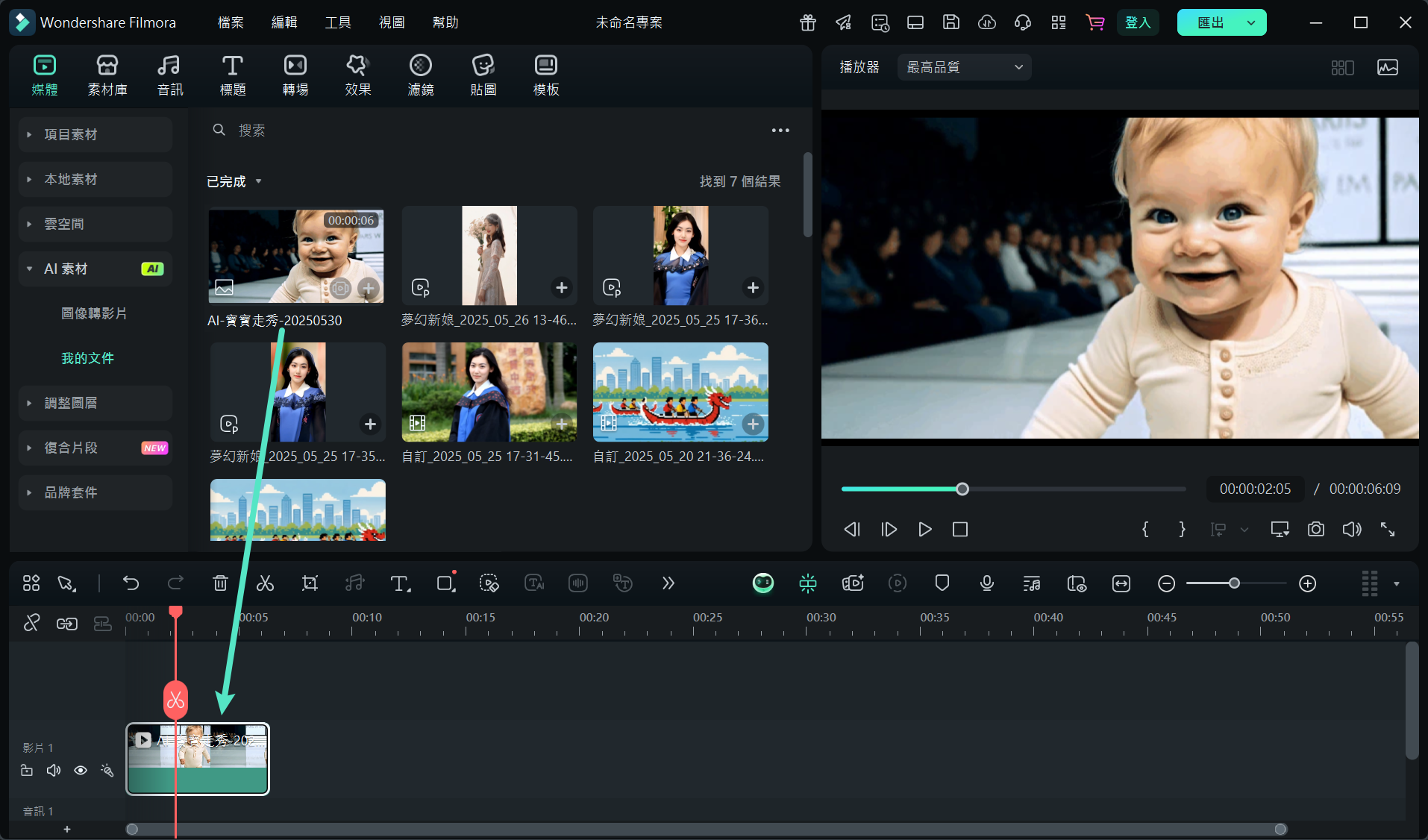
Task: Zoom out timeline with the minus icon
Action: pos(1167,583)
